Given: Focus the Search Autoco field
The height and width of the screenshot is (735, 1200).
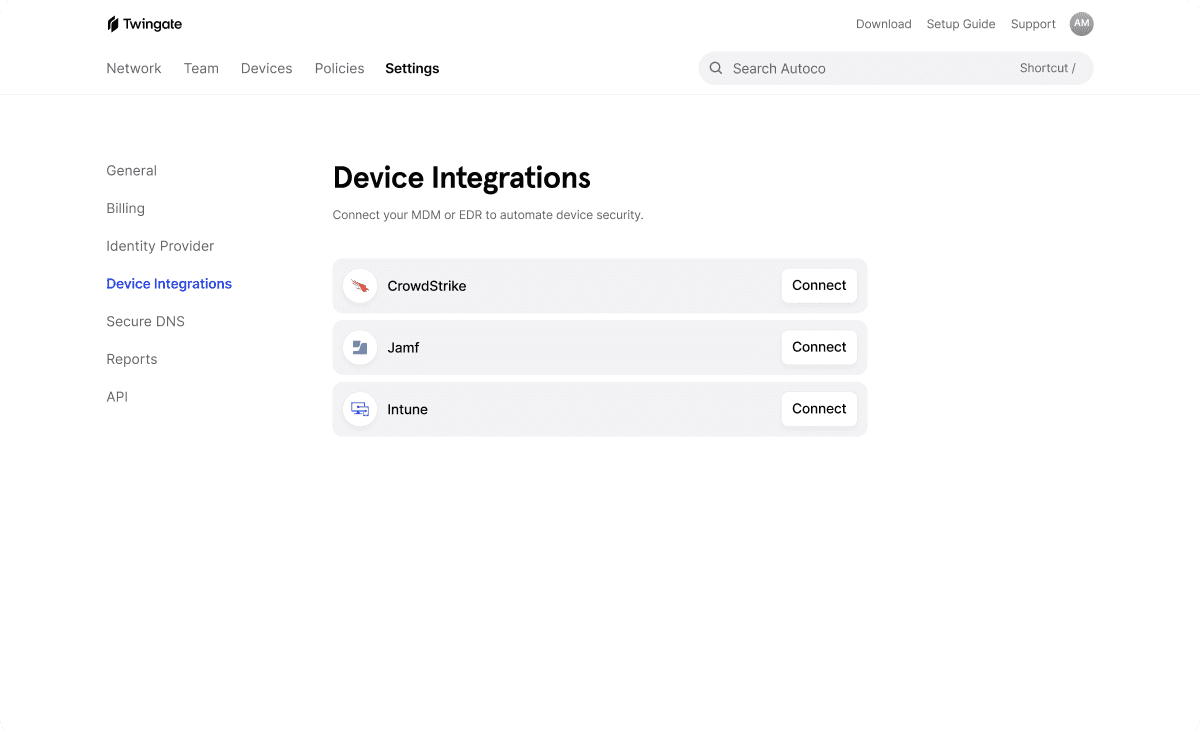Looking at the screenshot, I should pyautogui.click(x=896, y=68).
